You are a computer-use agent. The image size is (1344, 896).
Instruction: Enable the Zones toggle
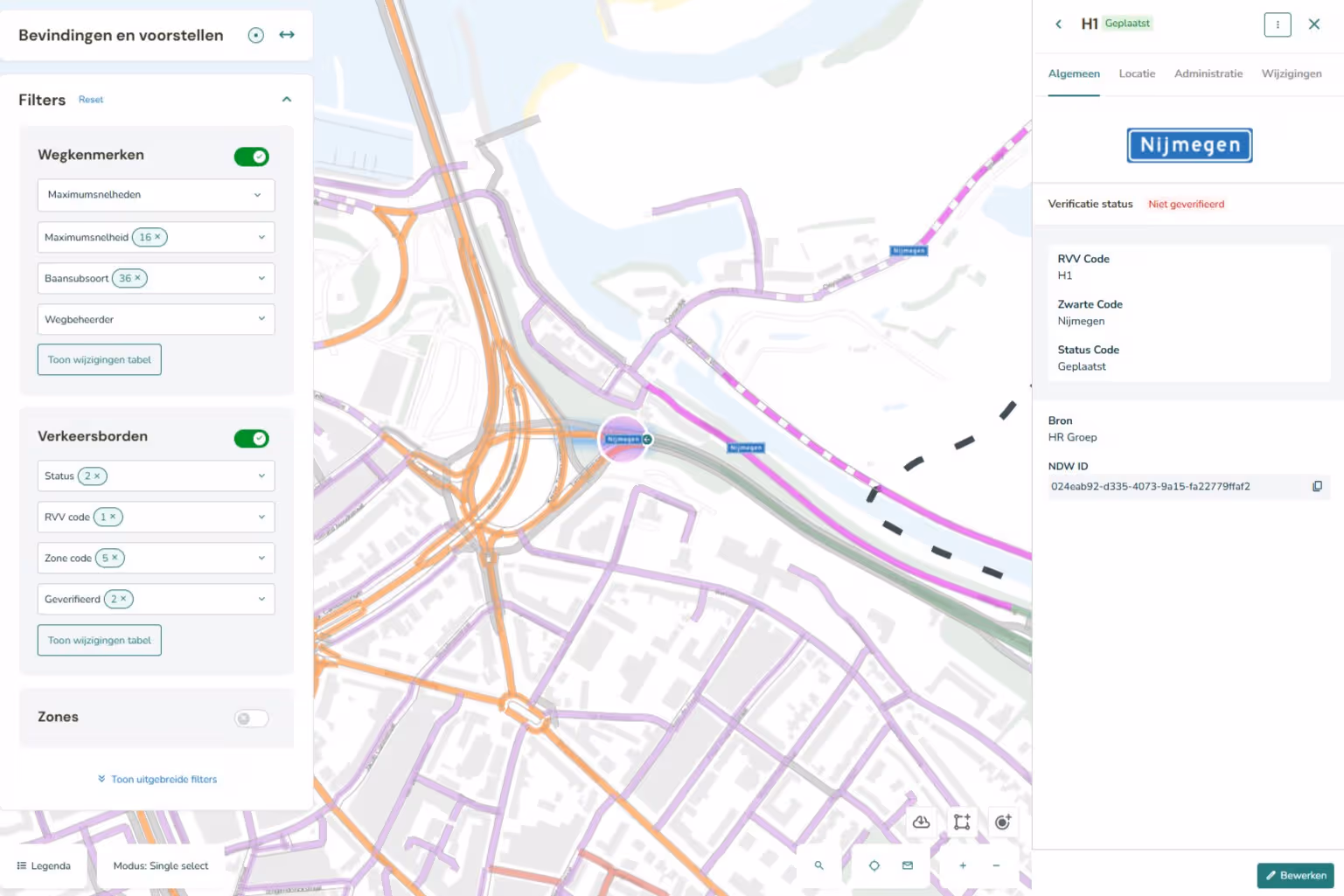251,719
